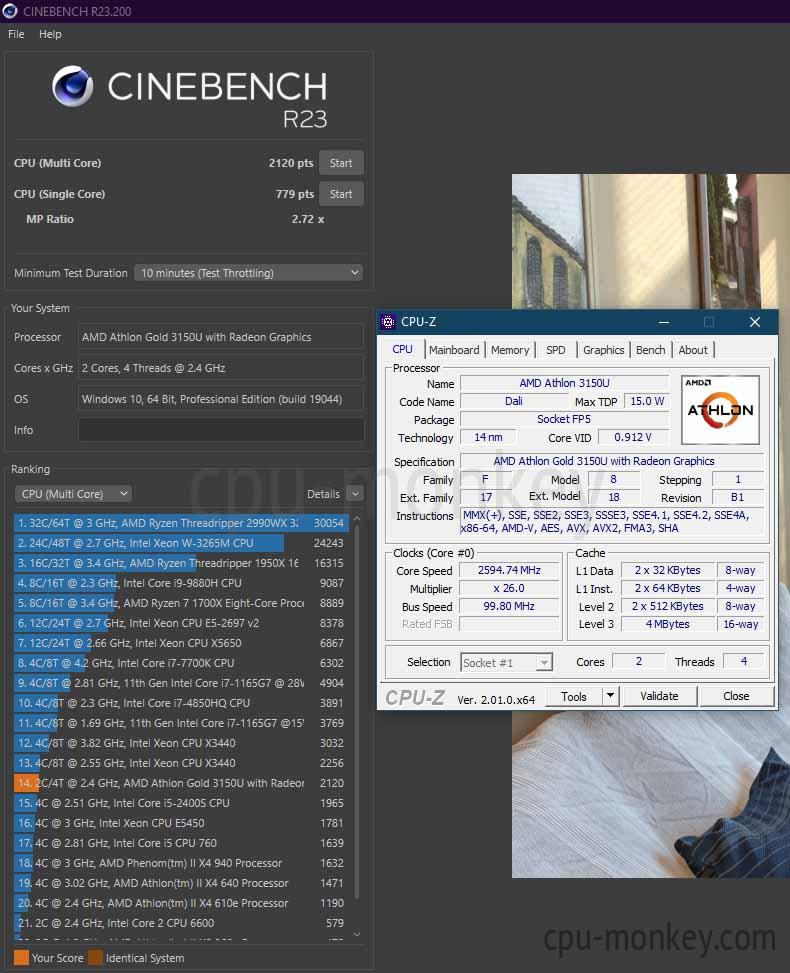Open Tools dropdown arrow in CPU-Z

[x=611, y=696]
